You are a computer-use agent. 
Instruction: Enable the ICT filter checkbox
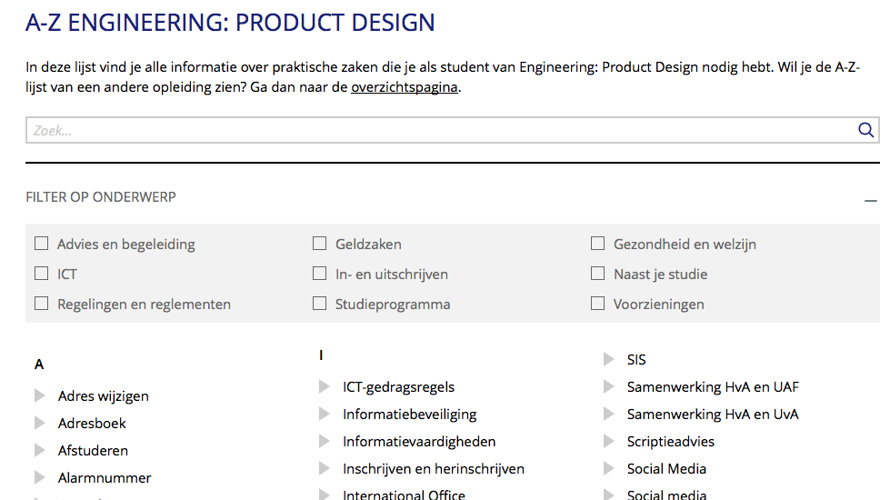point(42,274)
